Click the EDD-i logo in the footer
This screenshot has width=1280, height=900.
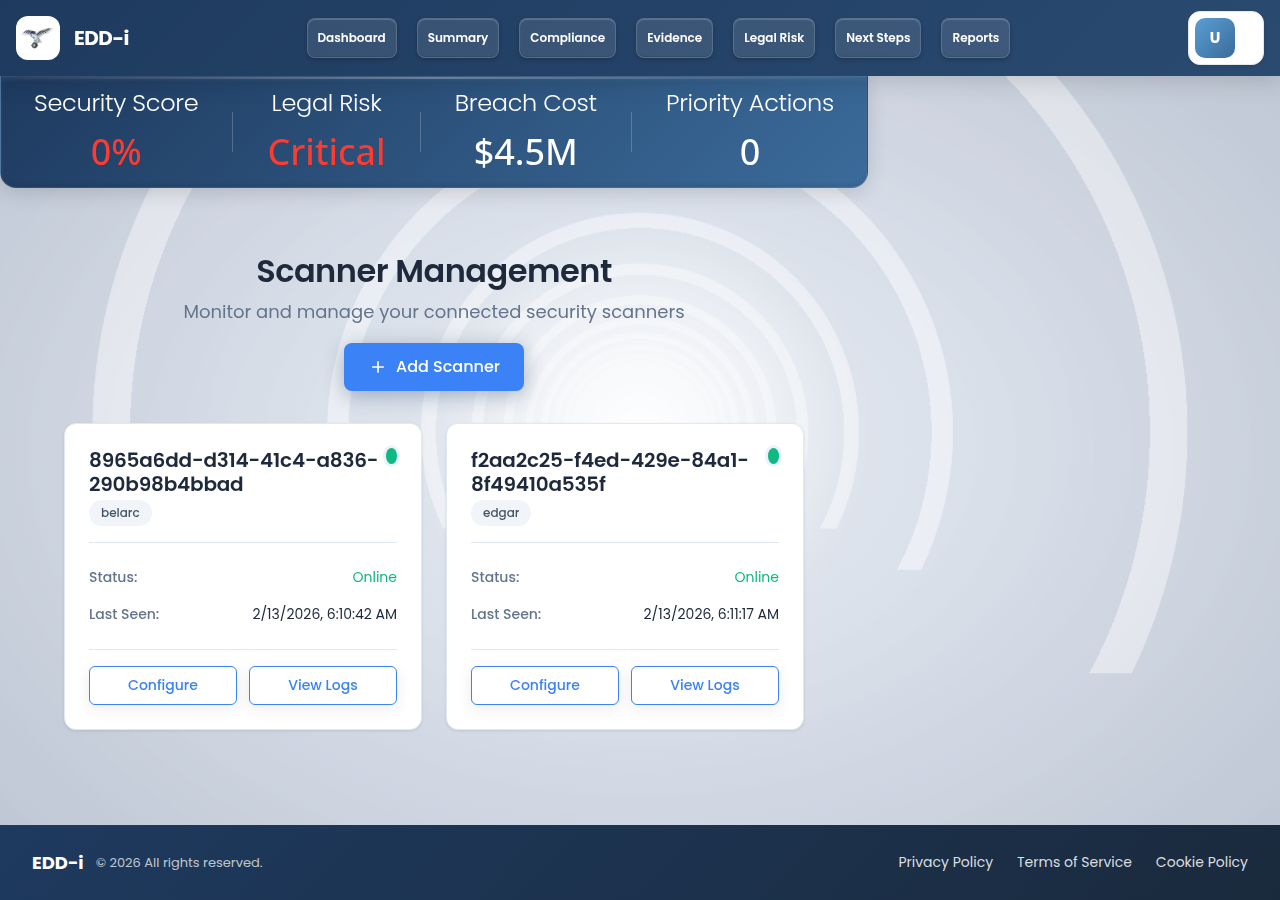point(58,861)
